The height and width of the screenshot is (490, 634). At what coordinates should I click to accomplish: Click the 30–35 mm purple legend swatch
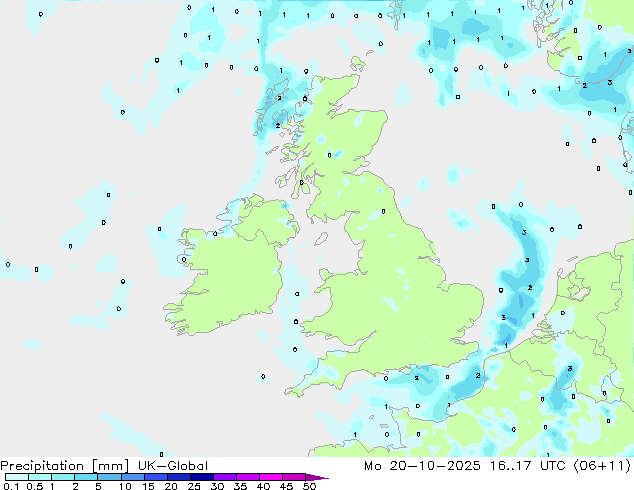click(224, 477)
